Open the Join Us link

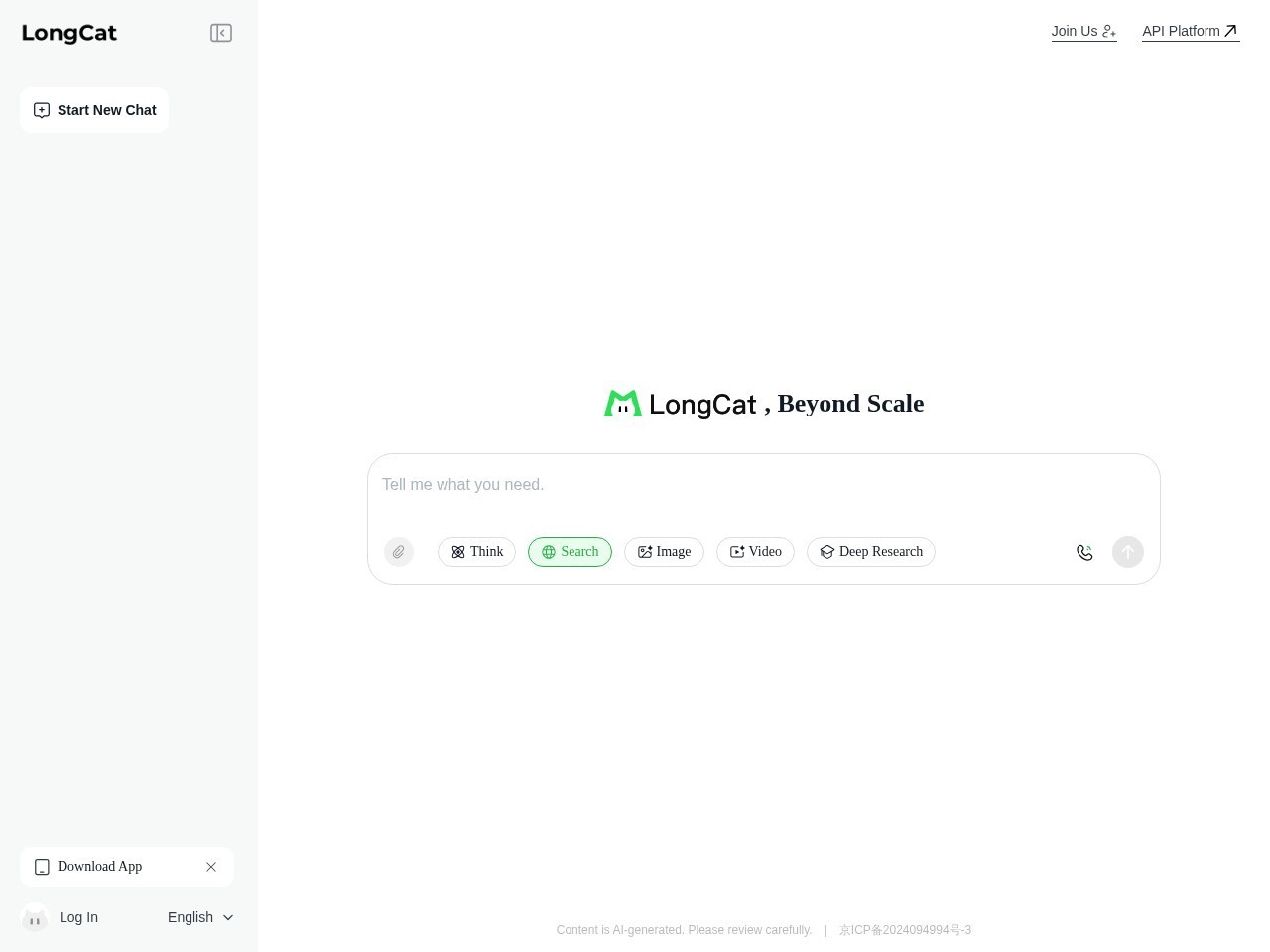[1083, 31]
